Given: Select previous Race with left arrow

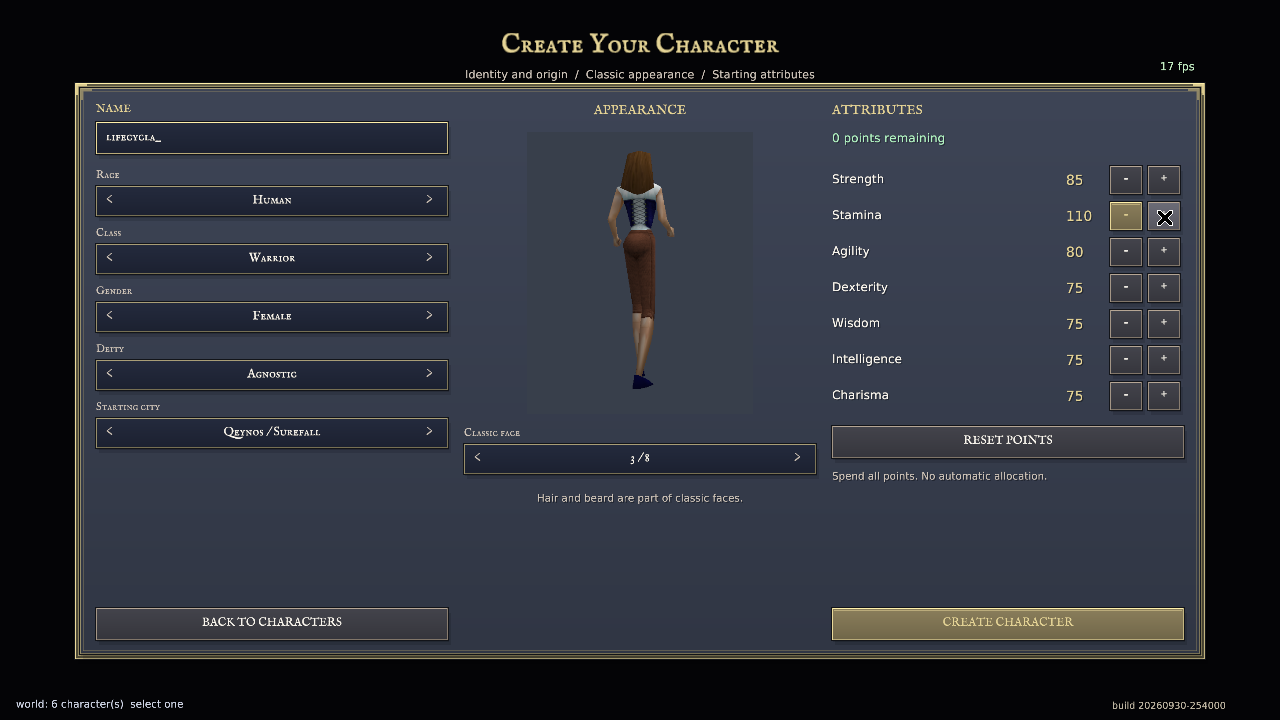Looking at the screenshot, I should (x=110, y=200).
